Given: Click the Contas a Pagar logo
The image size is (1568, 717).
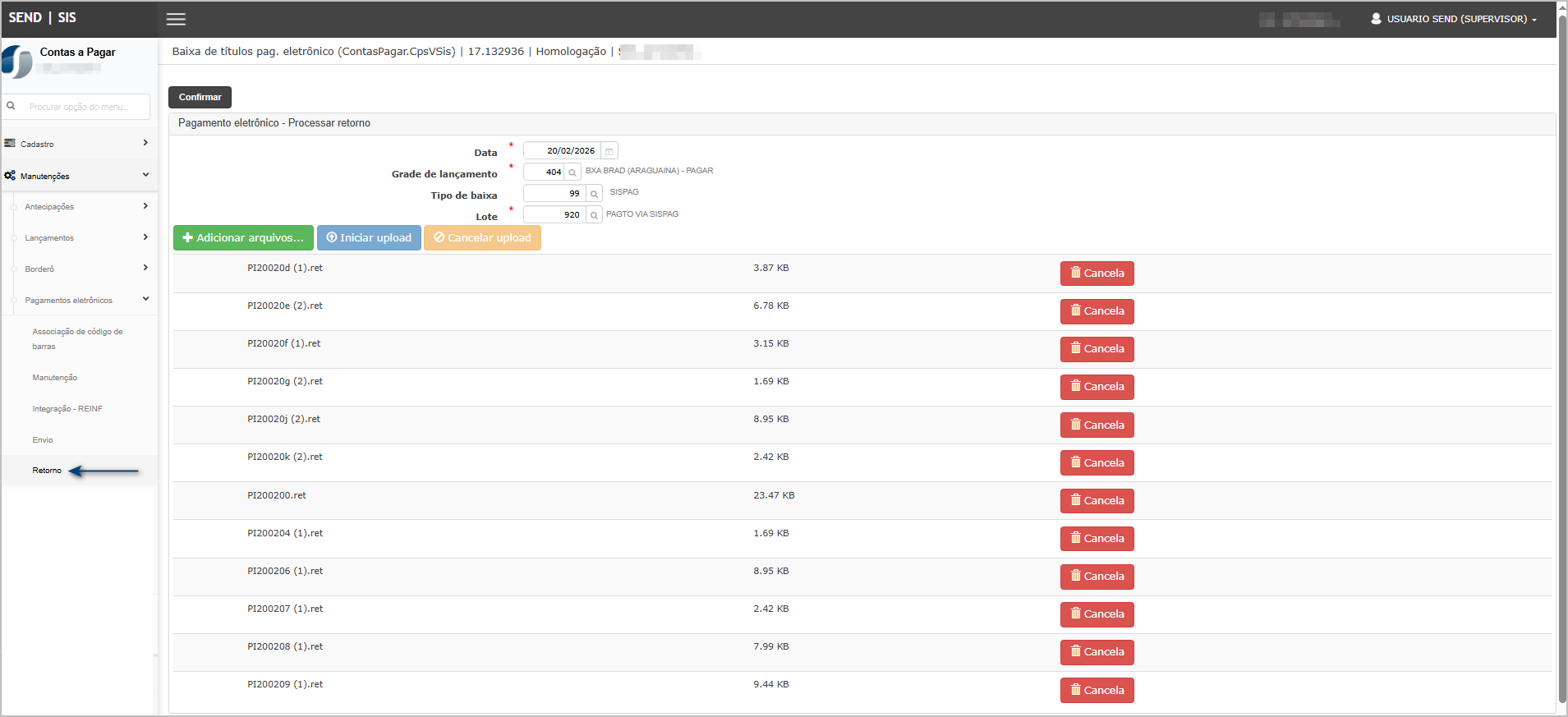Looking at the screenshot, I should 17,62.
